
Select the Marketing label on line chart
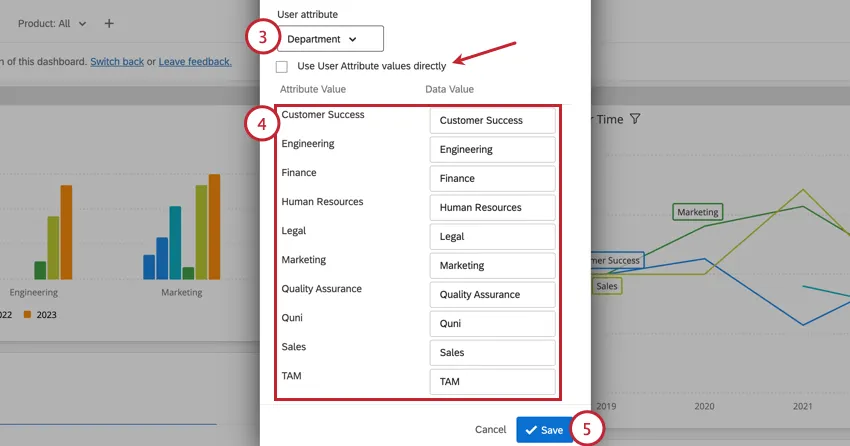pyautogui.click(x=698, y=212)
